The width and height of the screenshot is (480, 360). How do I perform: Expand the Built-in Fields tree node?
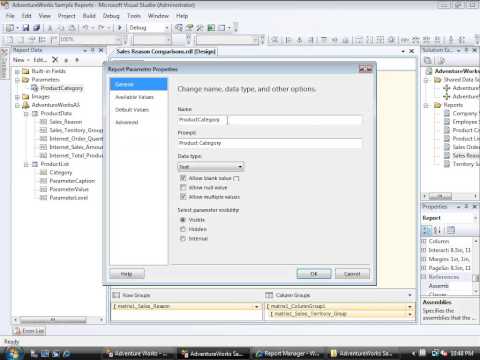pos(17,71)
